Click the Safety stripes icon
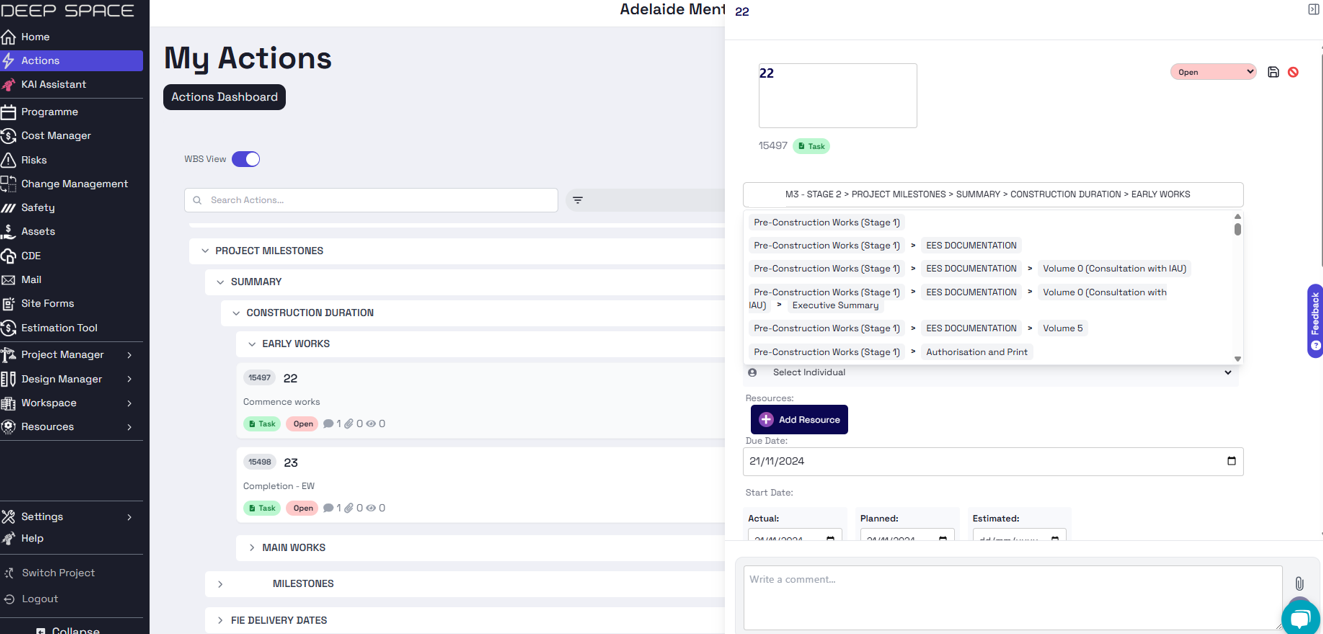 click(9, 208)
